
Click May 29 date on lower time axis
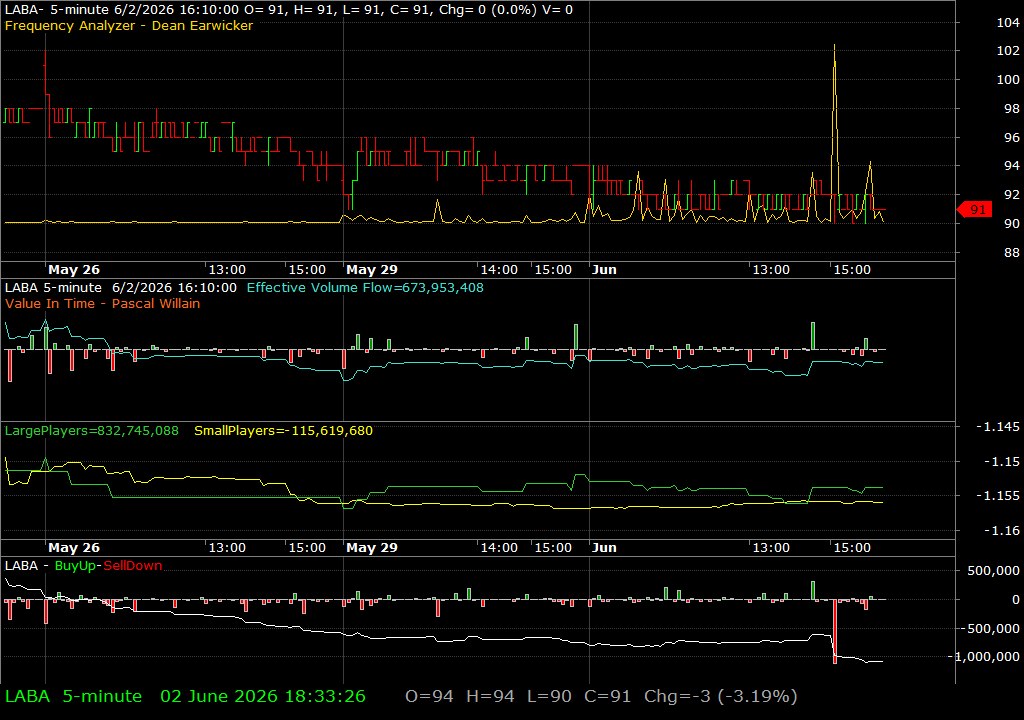pos(372,548)
